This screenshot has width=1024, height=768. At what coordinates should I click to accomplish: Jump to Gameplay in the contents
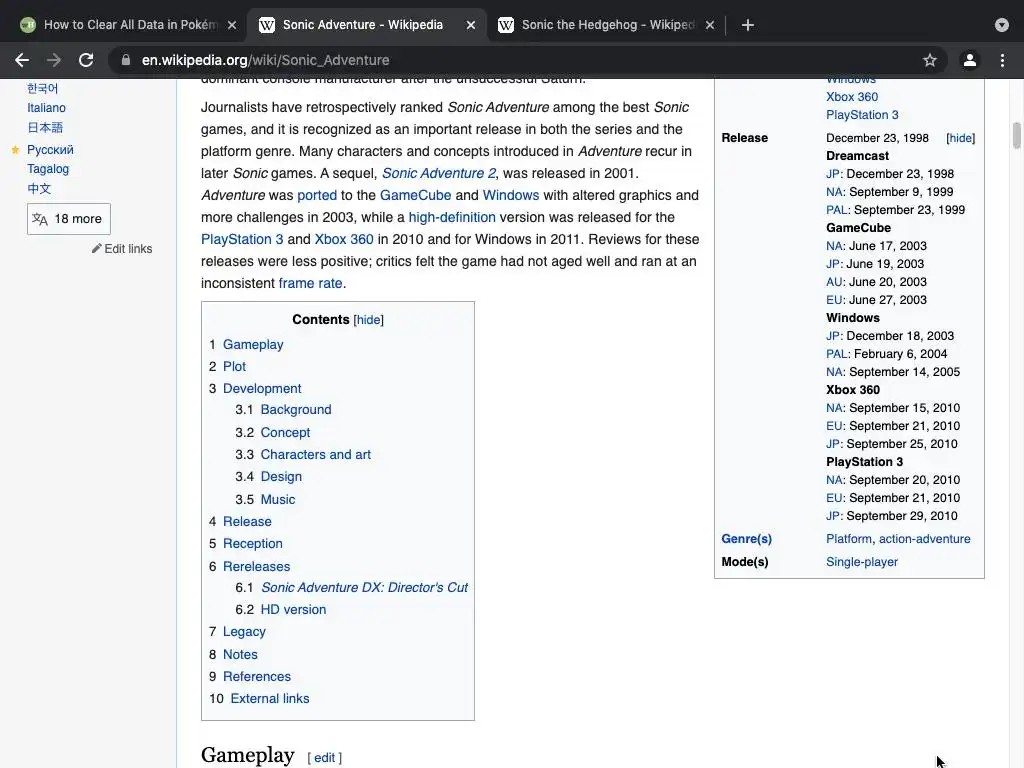tap(253, 344)
